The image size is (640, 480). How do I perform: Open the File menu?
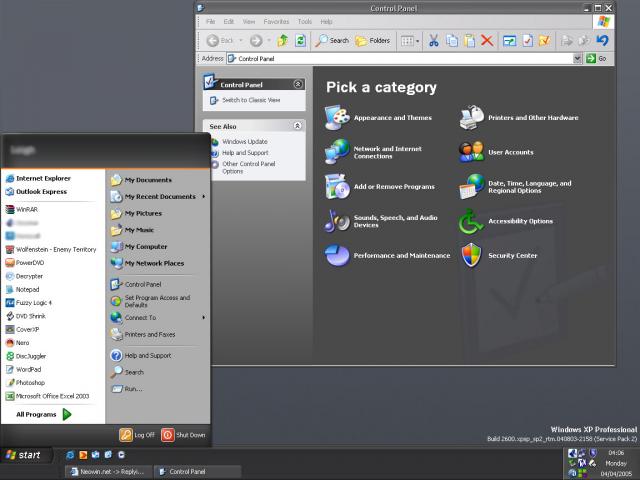click(210, 21)
